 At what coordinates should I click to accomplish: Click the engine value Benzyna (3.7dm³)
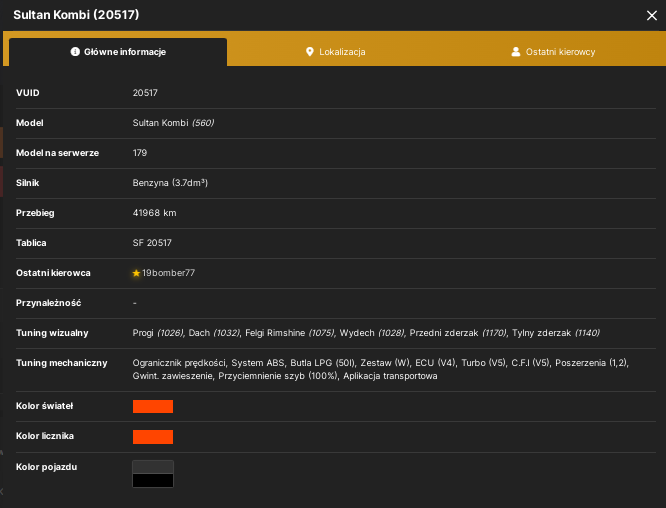pos(170,183)
